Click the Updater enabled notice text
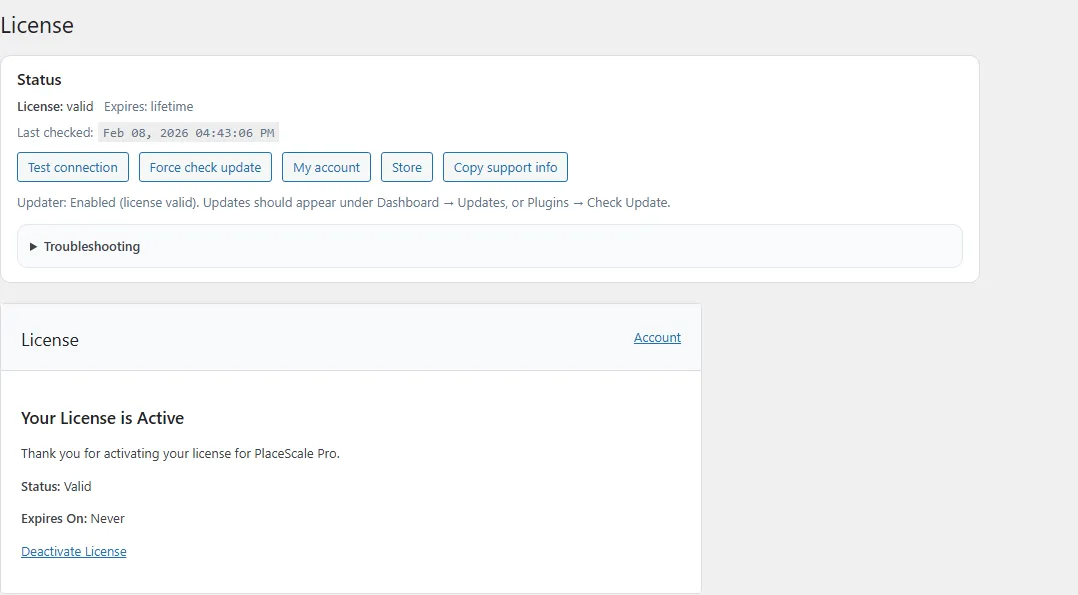The image size is (1078, 595). [343, 202]
